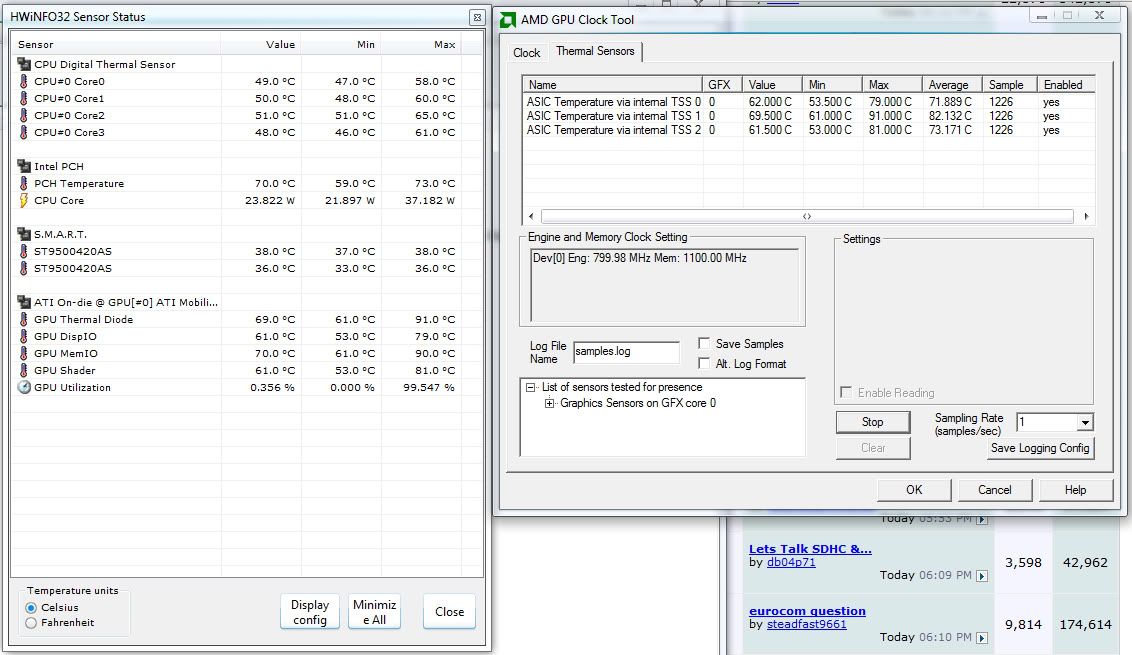Select row ASIC Temperature via internal TSS 0
The width and height of the screenshot is (1132, 655).
click(x=807, y=102)
